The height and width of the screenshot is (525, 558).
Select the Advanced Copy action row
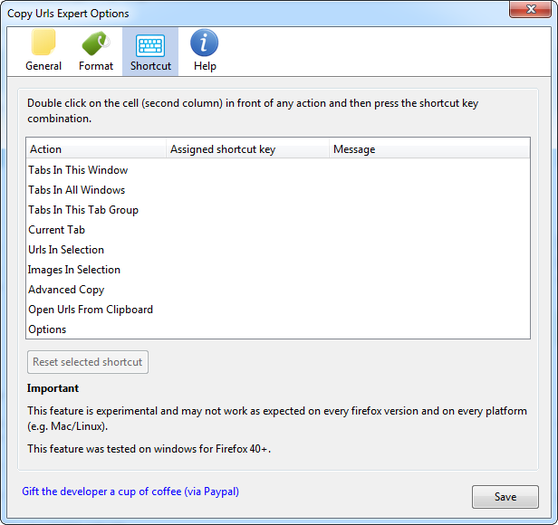point(278,290)
